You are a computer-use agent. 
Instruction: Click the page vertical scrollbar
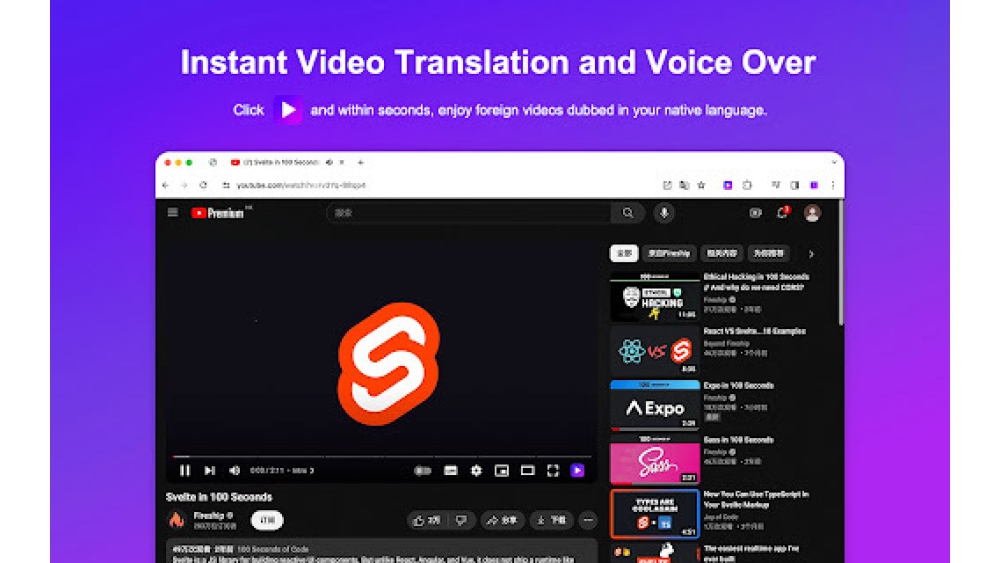coord(841,263)
